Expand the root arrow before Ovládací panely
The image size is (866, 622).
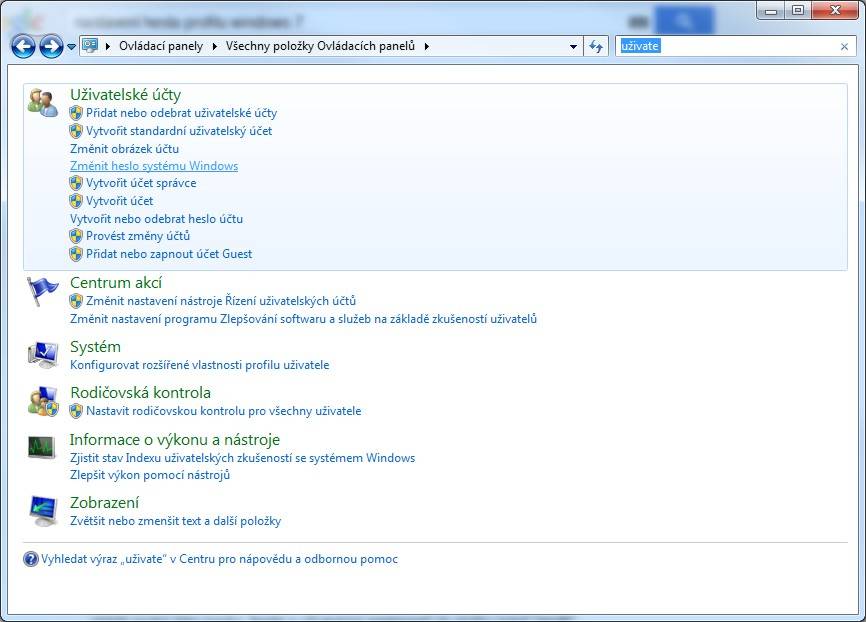click(108, 46)
